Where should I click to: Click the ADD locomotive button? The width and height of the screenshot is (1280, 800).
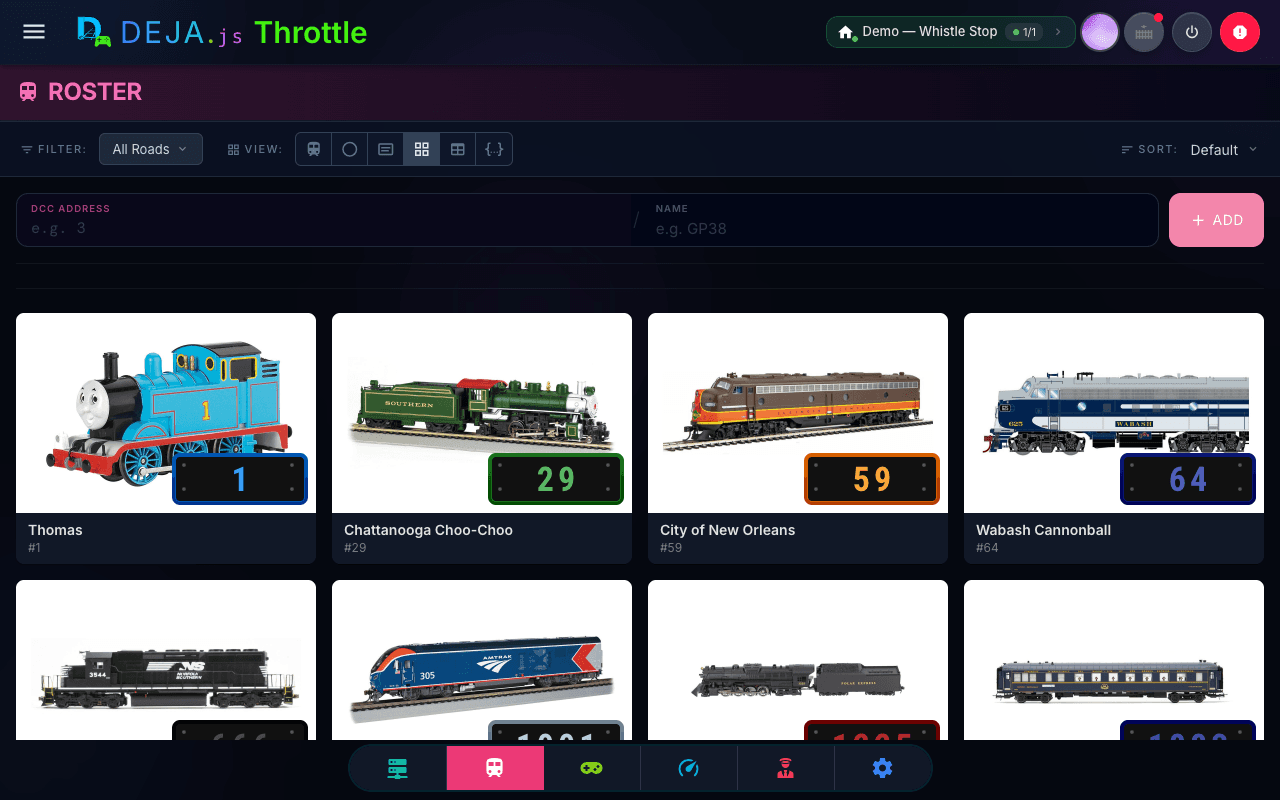coord(1216,220)
